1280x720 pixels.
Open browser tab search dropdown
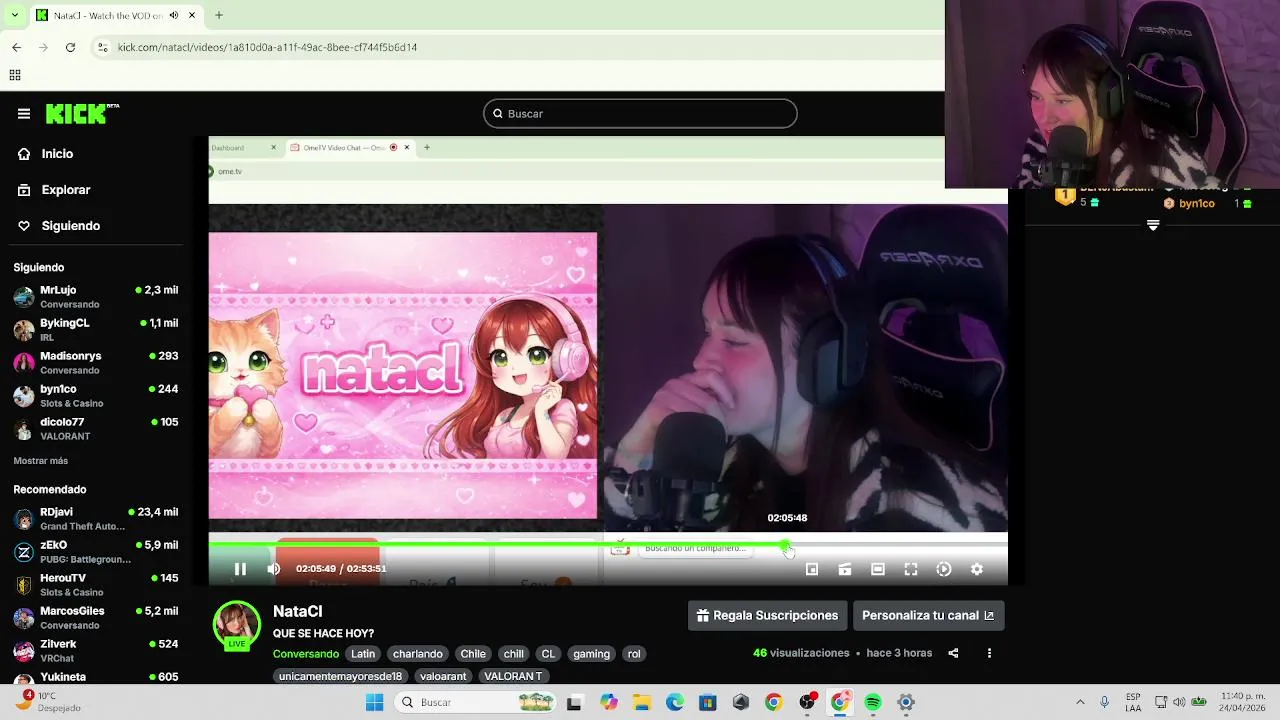14,15
